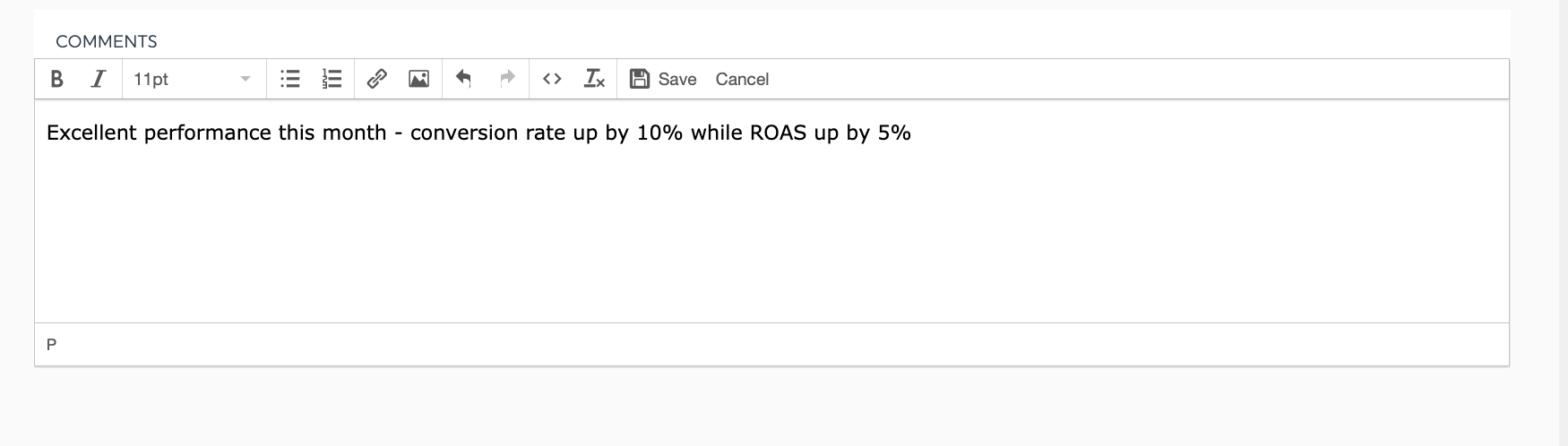Open the source code view
Screen dimensions: 1568x446
click(x=552, y=79)
